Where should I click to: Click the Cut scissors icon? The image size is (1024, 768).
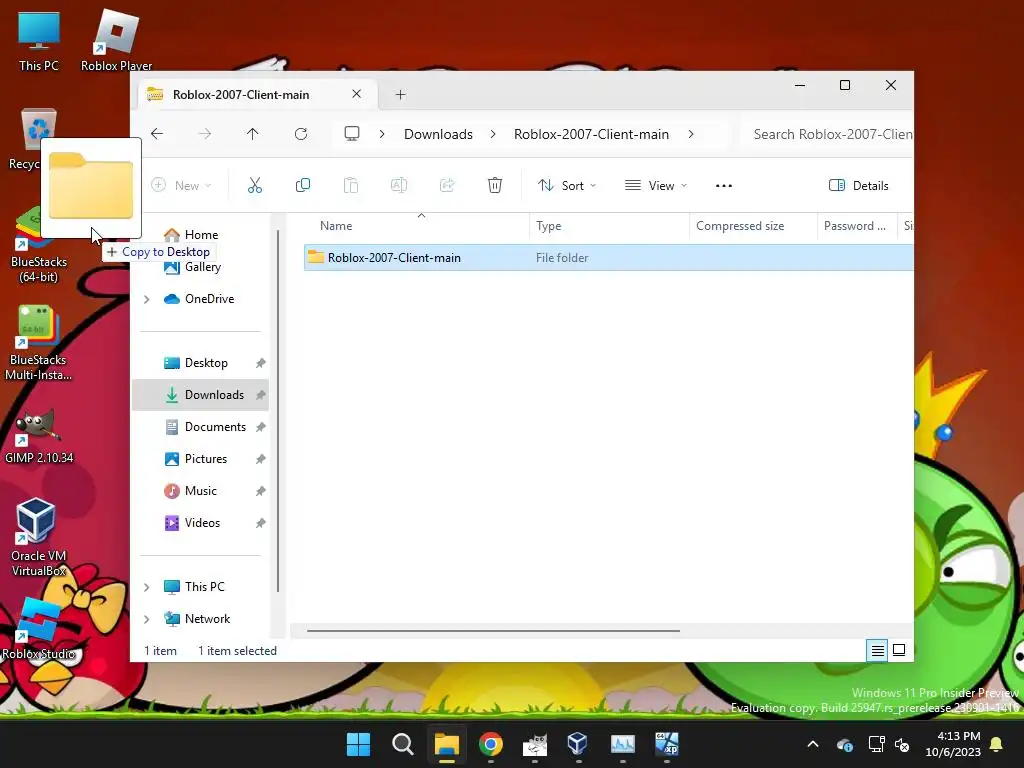(255, 185)
